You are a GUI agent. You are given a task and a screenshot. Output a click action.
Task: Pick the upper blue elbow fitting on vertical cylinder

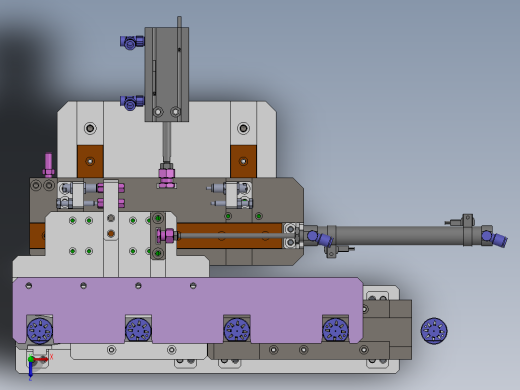(132, 42)
